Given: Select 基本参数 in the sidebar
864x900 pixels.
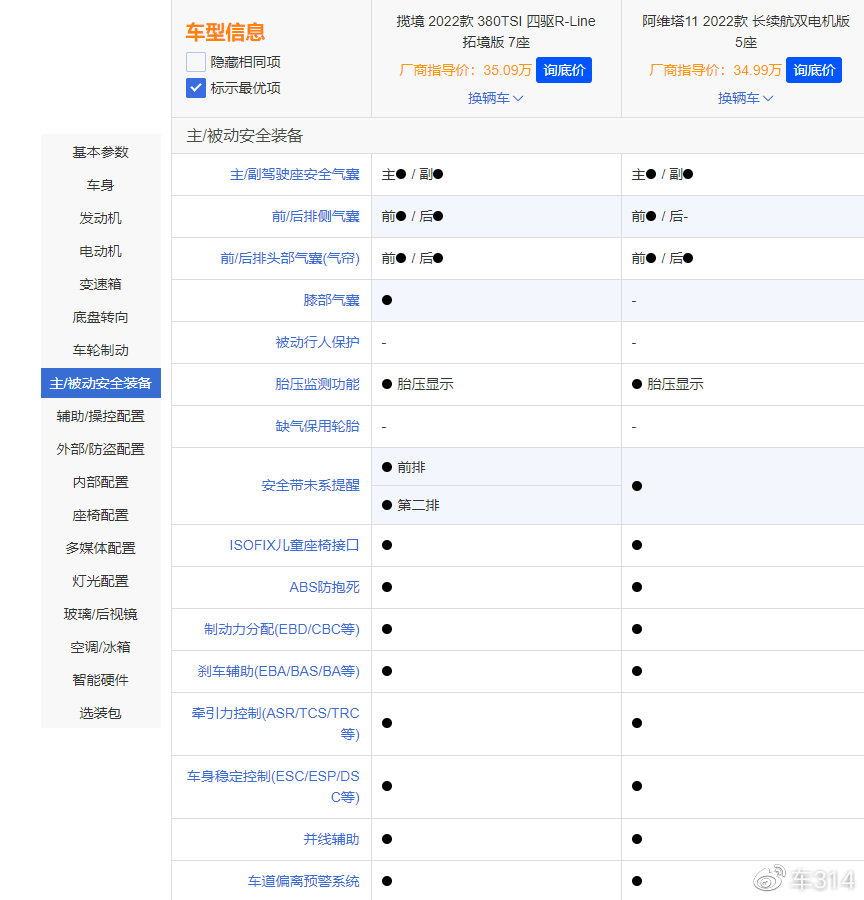Looking at the screenshot, I should [x=100, y=152].
